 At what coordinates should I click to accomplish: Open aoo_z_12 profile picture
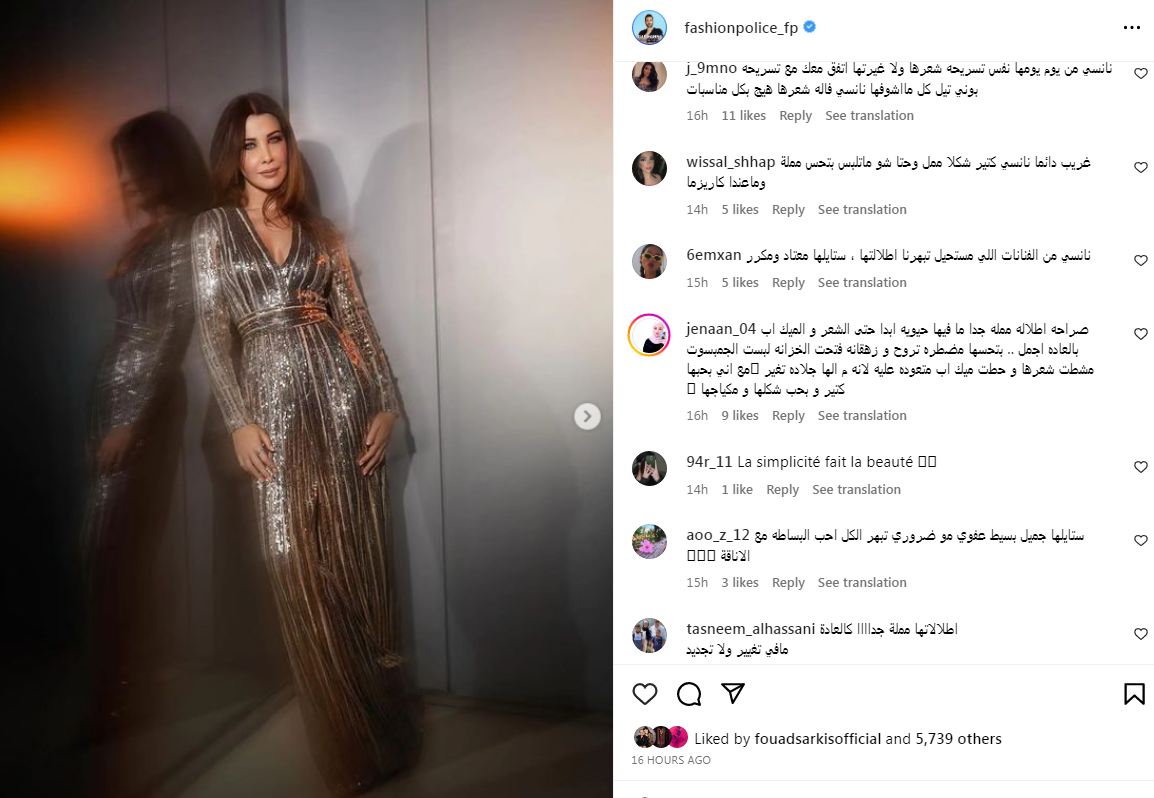pos(649,542)
